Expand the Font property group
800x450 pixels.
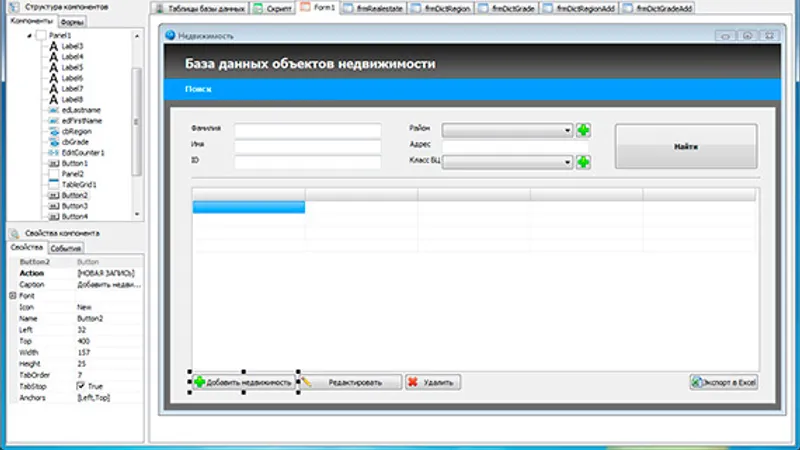(x=13, y=295)
